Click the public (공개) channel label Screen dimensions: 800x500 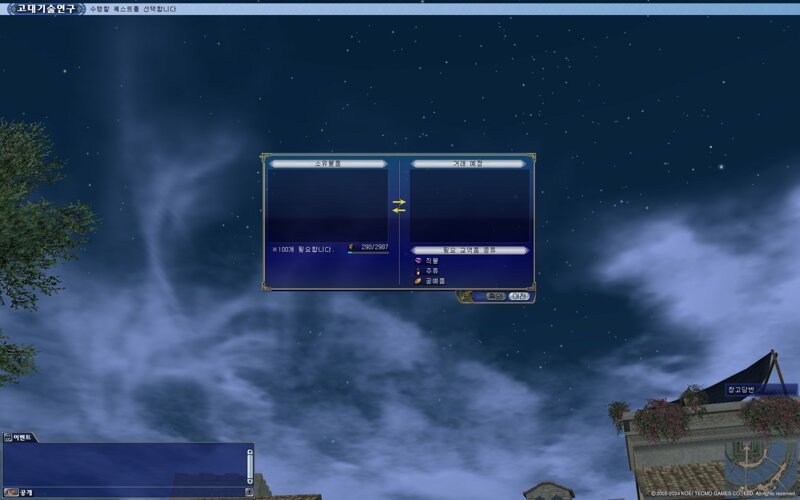pyautogui.click(x=27, y=493)
